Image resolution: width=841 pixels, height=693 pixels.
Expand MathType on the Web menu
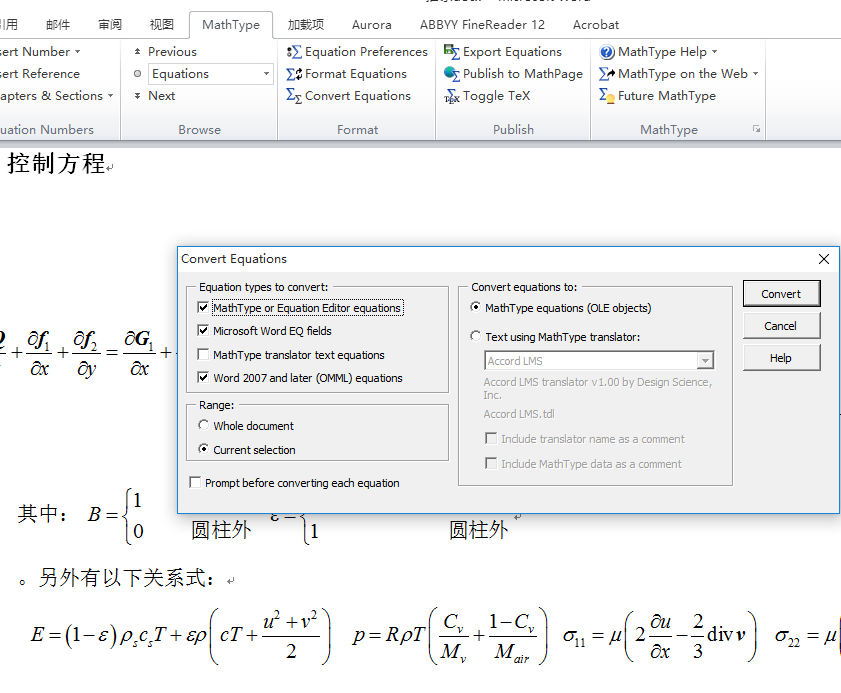click(x=755, y=74)
